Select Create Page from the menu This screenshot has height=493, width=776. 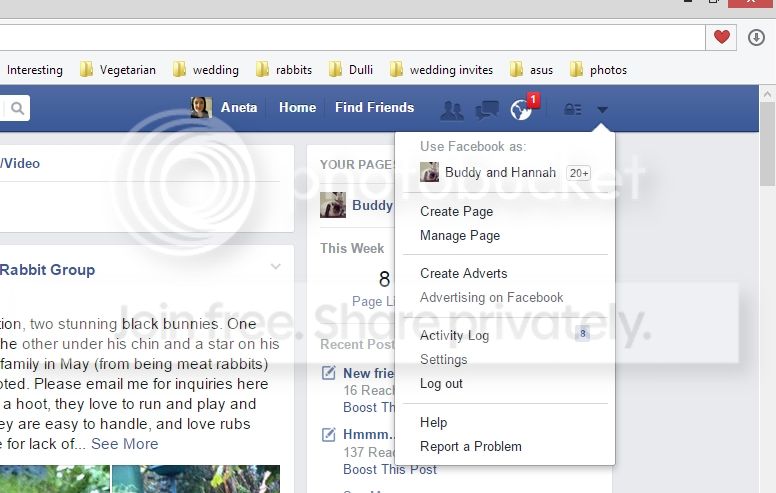[x=456, y=211]
